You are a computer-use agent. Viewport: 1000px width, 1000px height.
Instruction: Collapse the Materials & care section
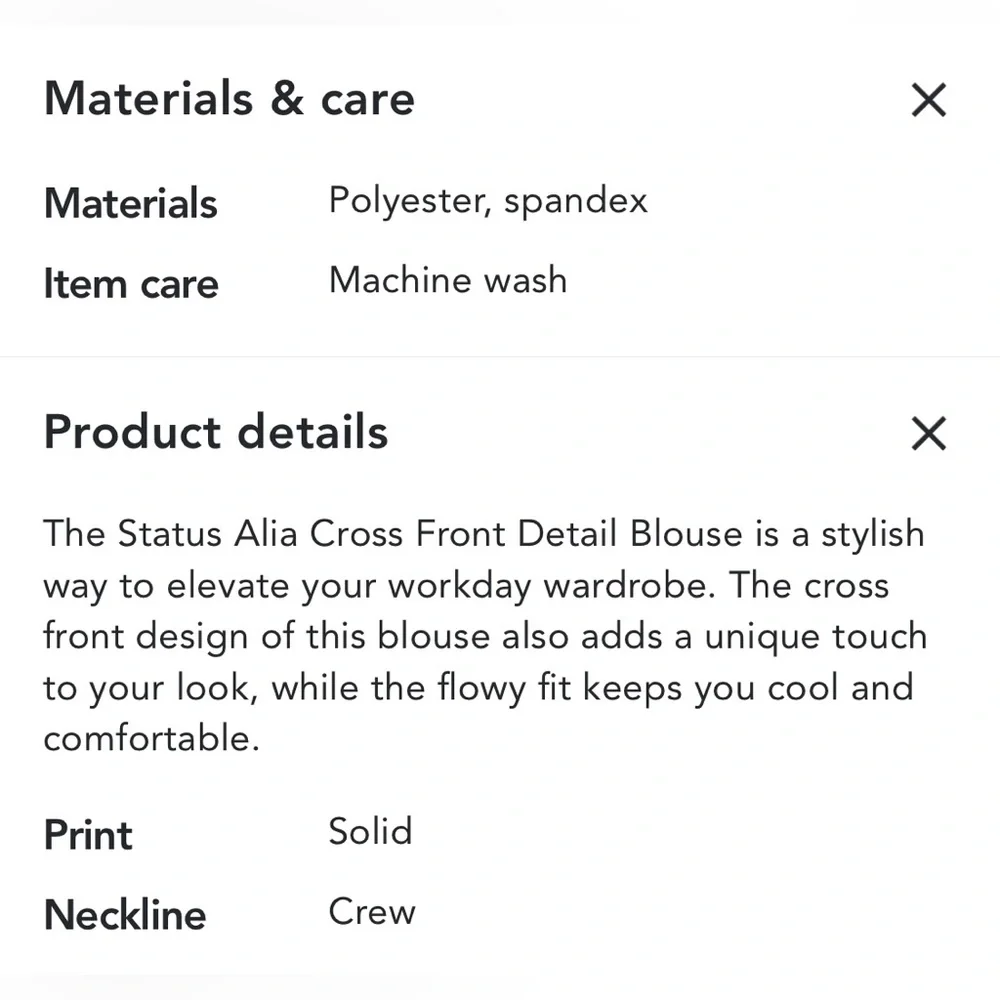point(929,100)
